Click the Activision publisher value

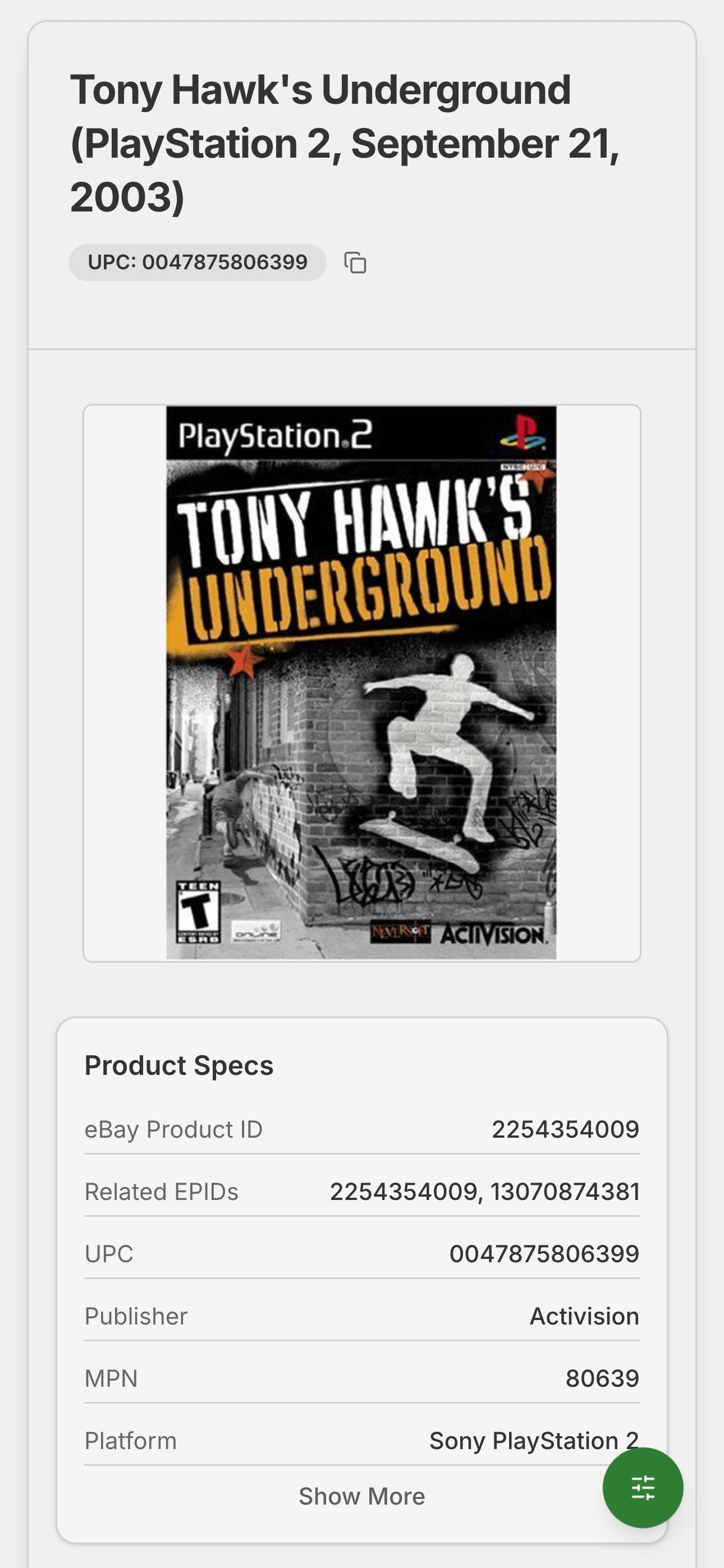(x=584, y=1316)
